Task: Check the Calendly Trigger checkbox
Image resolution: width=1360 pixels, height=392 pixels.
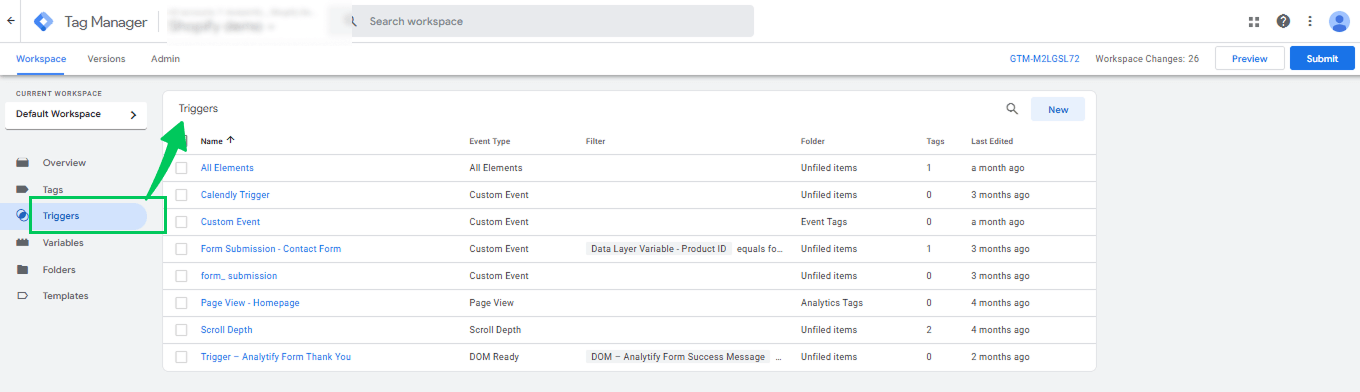Action: coord(181,195)
